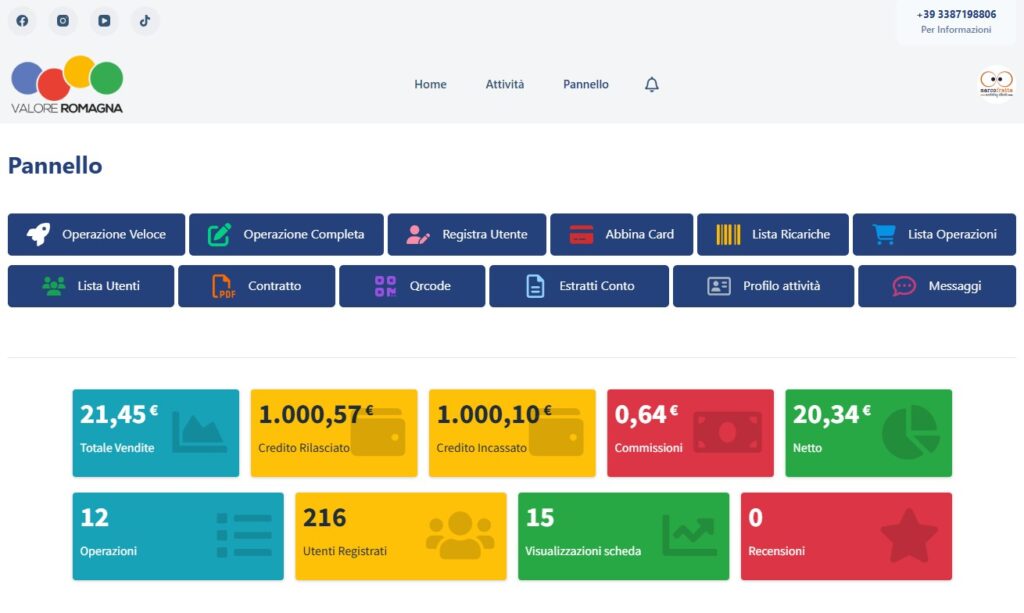Start an Operazione Veloce
Image resolution: width=1024 pixels, height=613 pixels.
point(97,235)
